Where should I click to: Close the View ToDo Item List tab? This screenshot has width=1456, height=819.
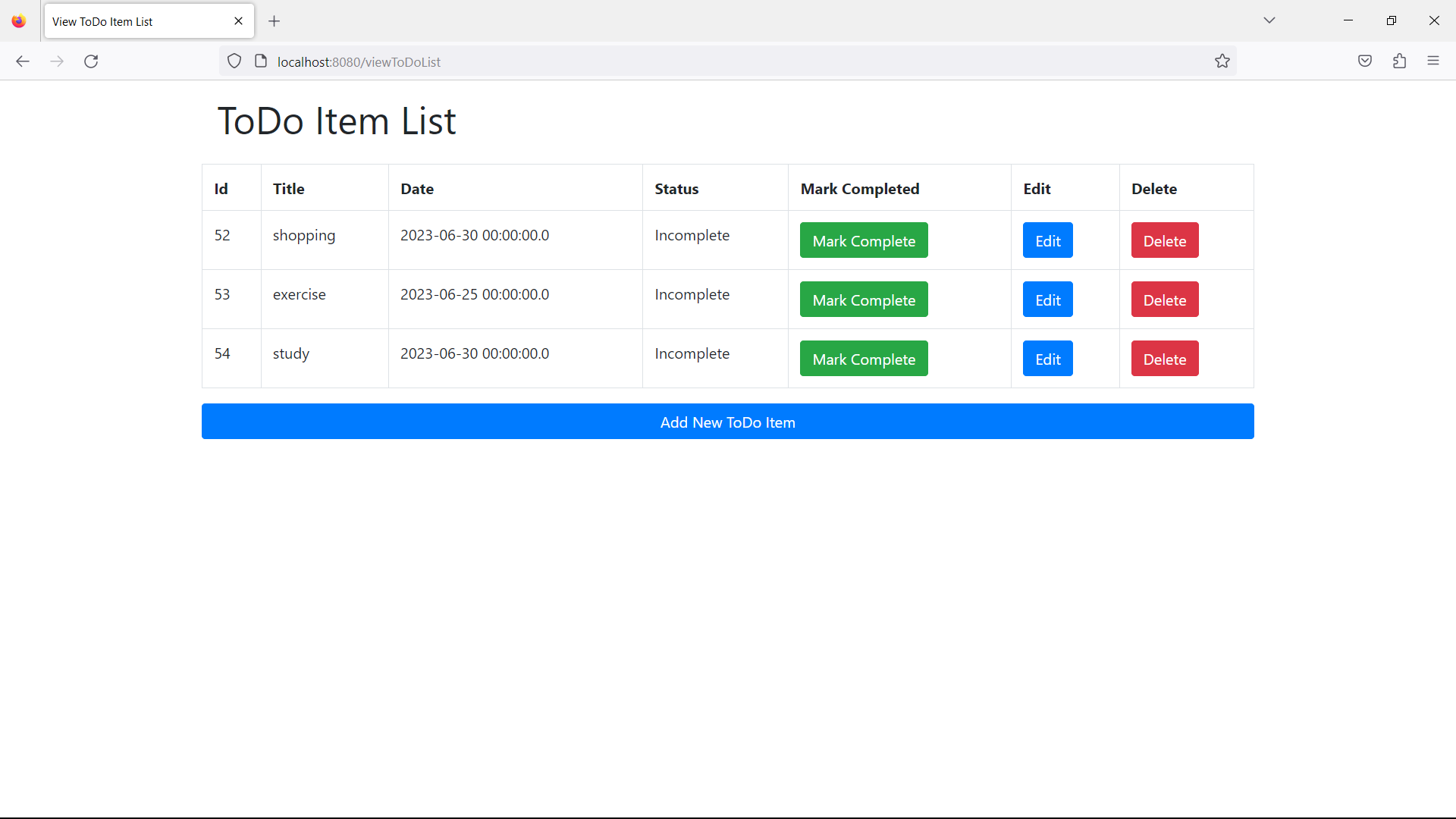pos(239,21)
